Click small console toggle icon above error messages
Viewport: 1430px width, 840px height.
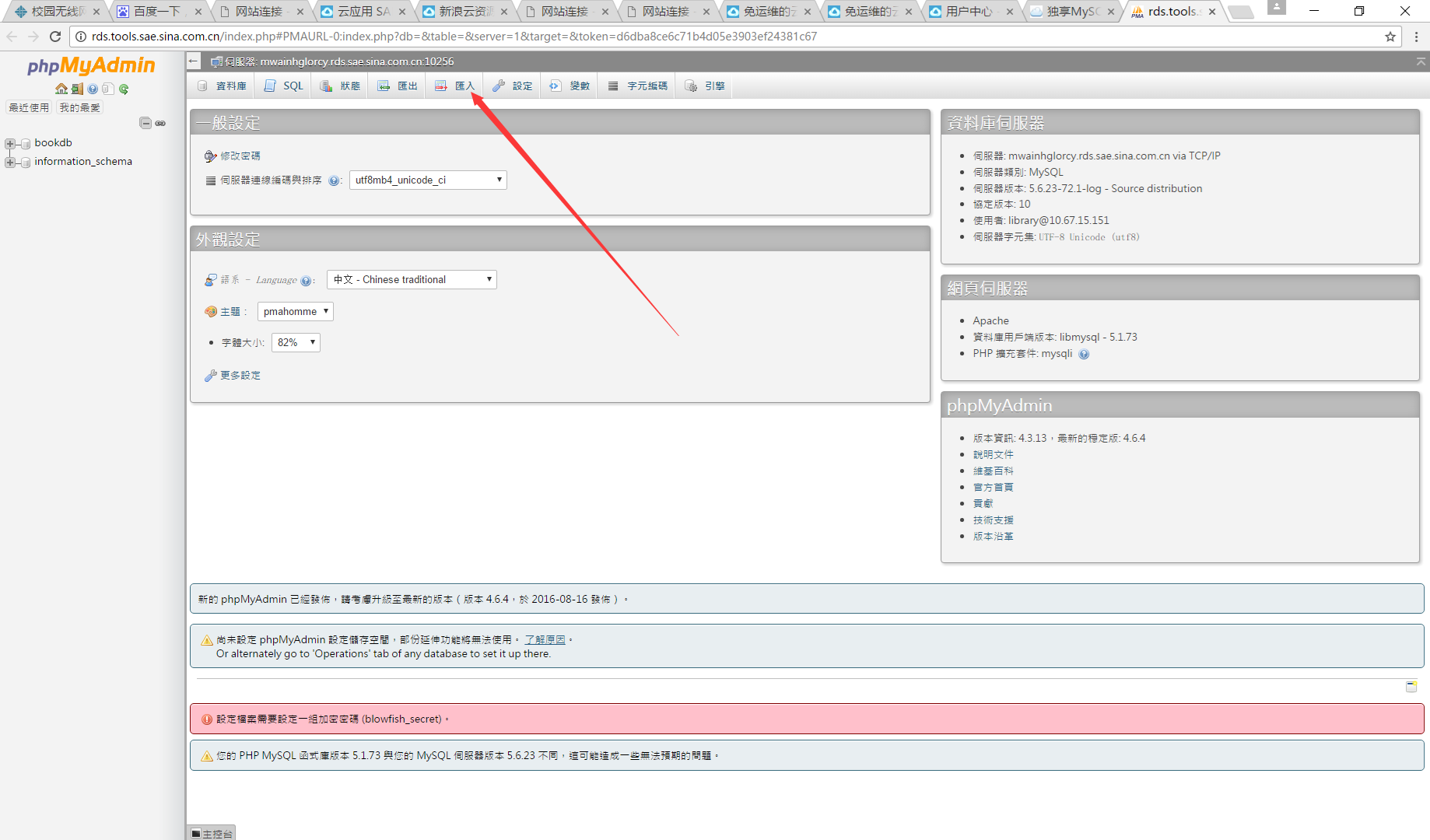[1411, 686]
